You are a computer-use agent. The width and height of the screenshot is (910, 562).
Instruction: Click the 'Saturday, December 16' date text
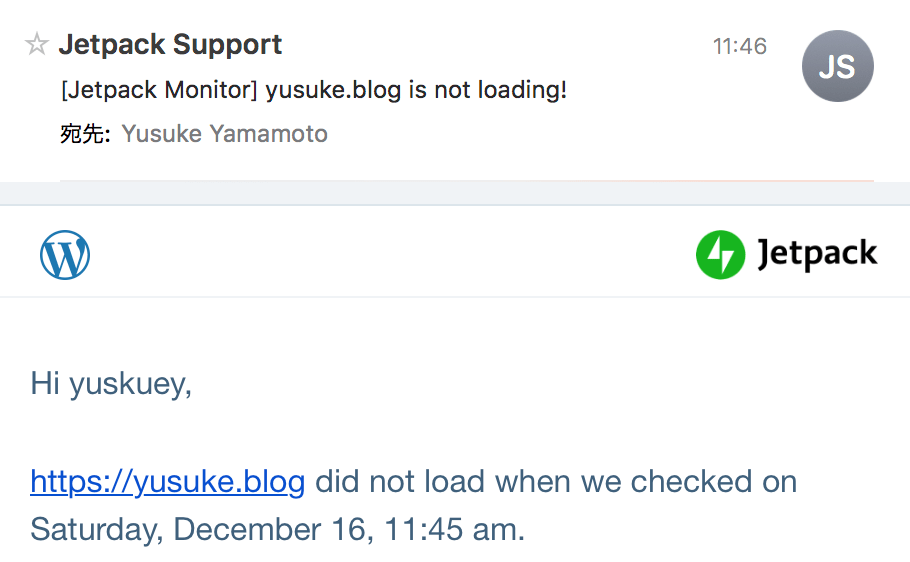coord(198,529)
